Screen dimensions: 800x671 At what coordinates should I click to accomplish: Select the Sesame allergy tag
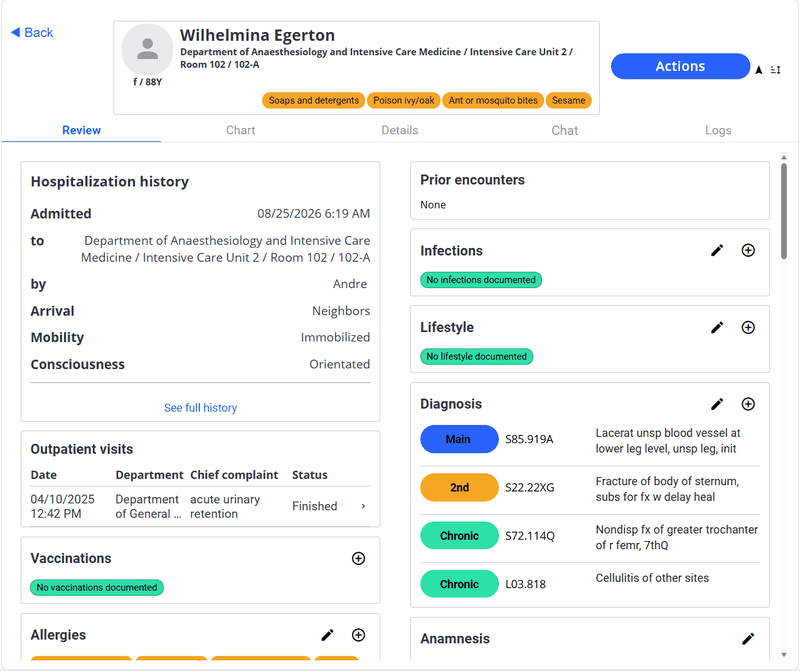[x=568, y=101]
